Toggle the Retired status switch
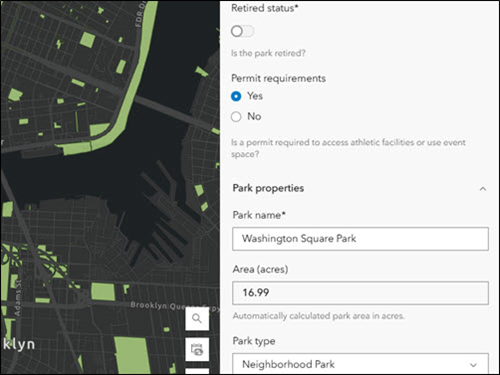Screen dimensions: 500x375 click(243, 31)
